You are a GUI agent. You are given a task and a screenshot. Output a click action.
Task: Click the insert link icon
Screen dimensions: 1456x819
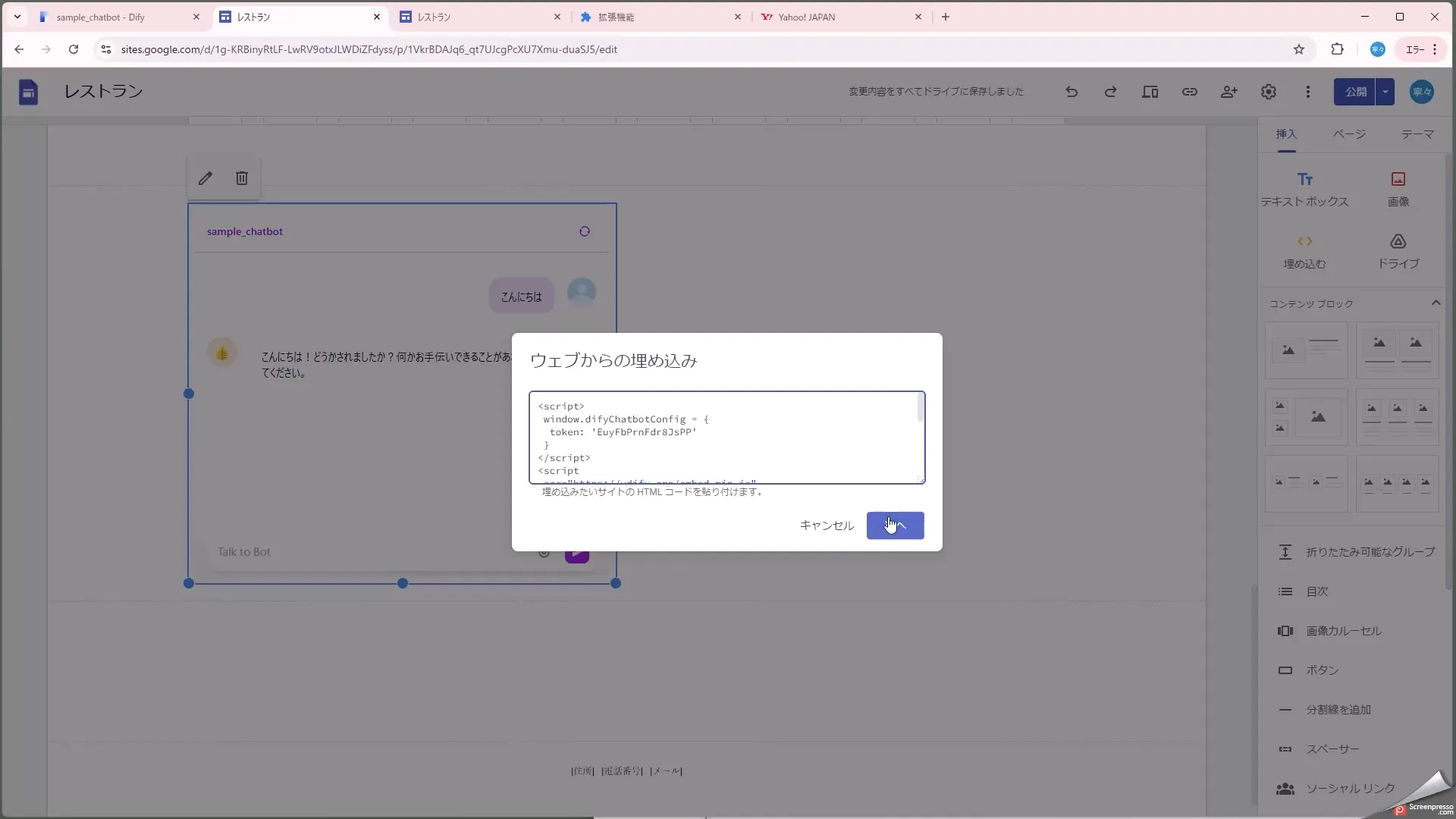(1190, 92)
